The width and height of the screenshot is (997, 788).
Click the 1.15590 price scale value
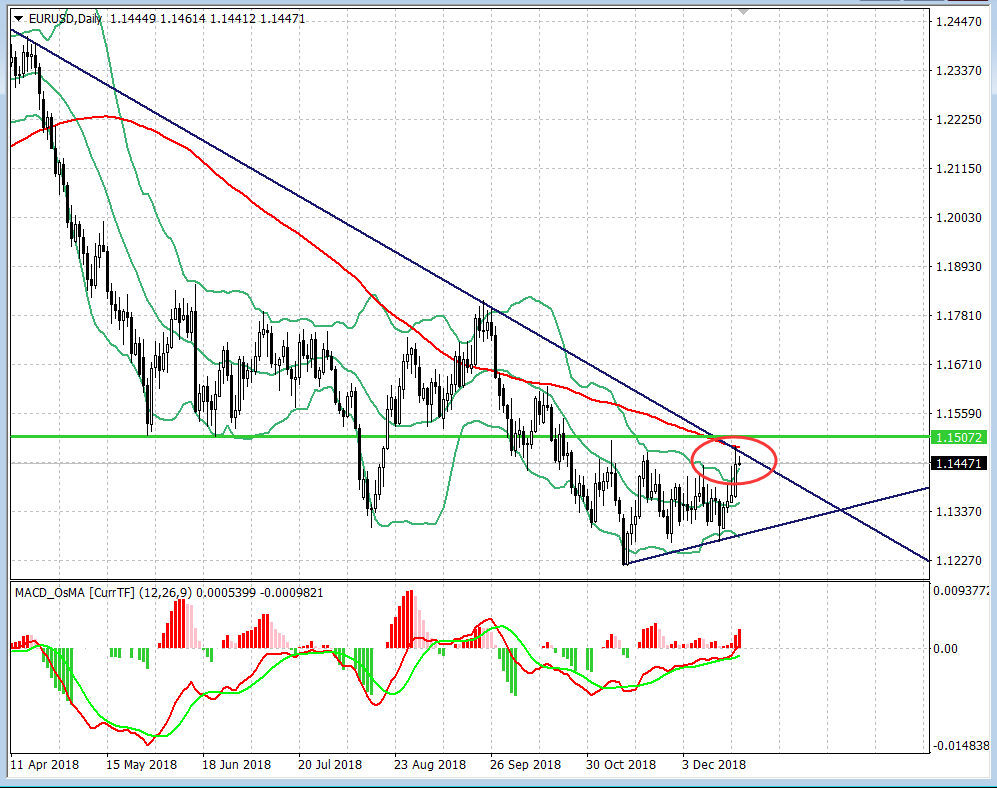coord(959,413)
